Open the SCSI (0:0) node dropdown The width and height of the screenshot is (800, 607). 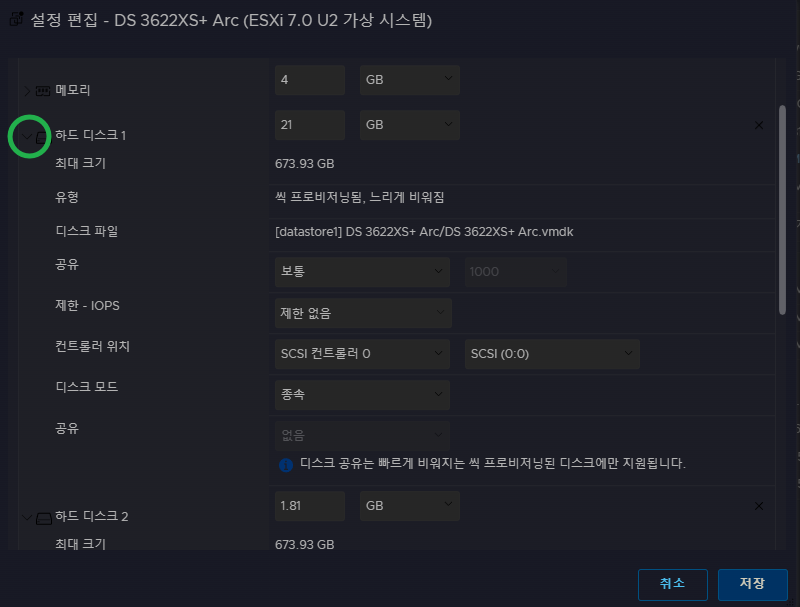[x=552, y=354]
